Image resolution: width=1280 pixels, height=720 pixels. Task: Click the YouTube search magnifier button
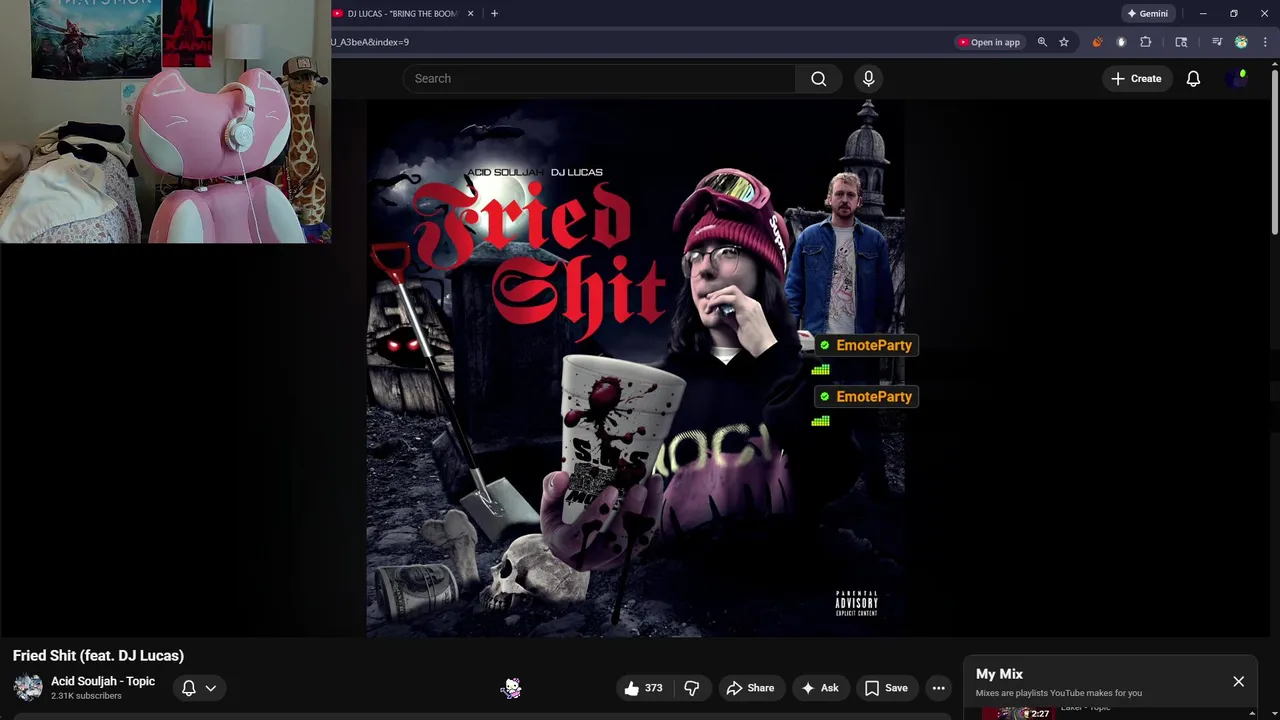(818, 78)
